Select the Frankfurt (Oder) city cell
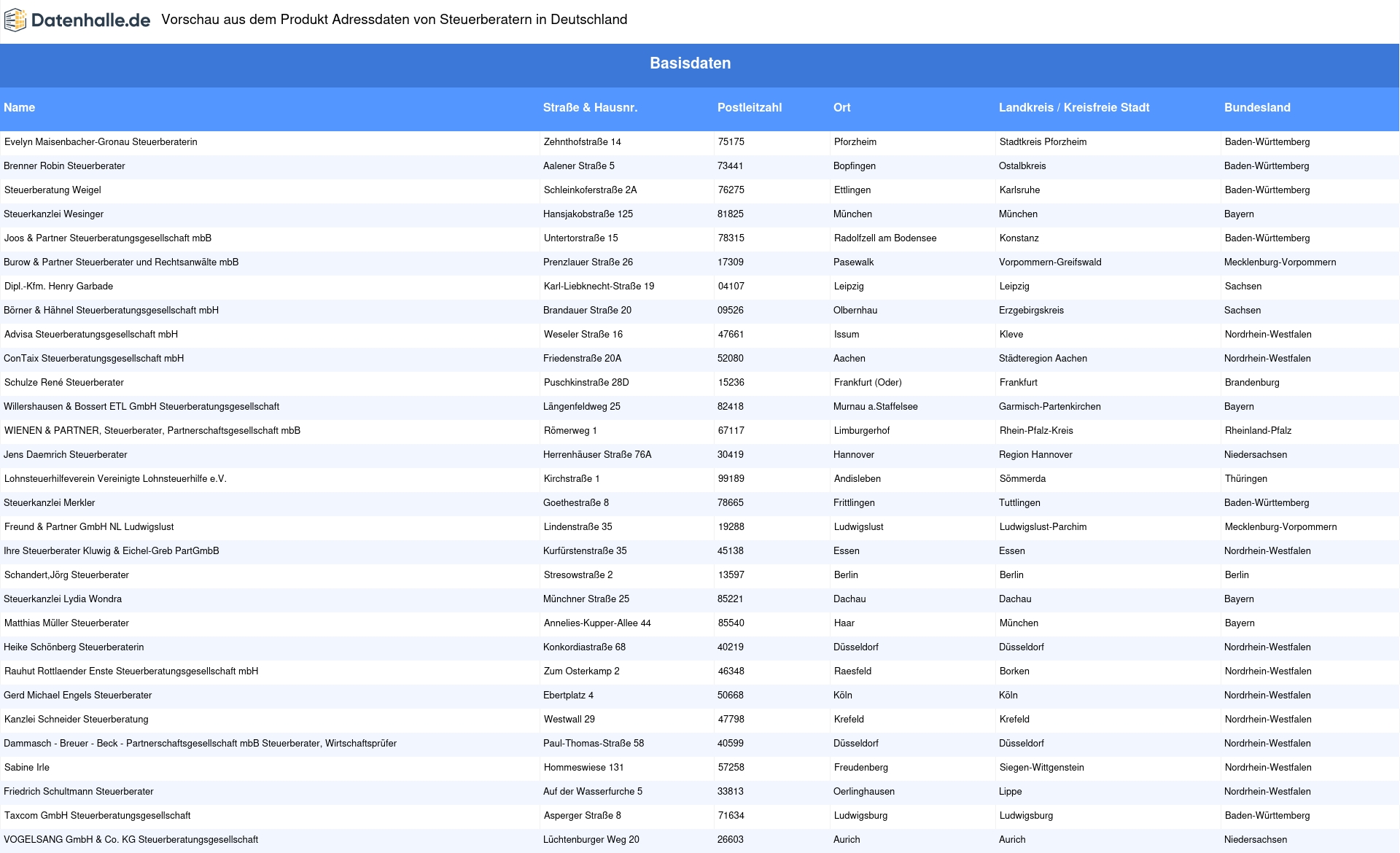1400x853 pixels. [868, 383]
